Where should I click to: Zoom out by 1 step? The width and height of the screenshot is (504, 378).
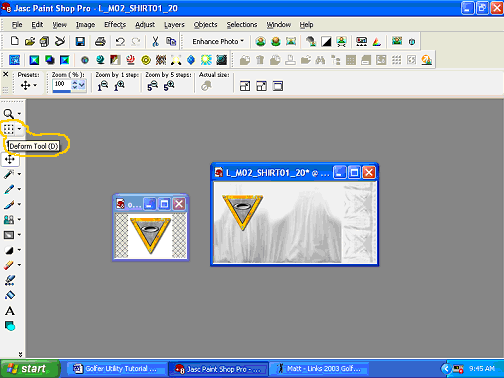click(x=103, y=86)
